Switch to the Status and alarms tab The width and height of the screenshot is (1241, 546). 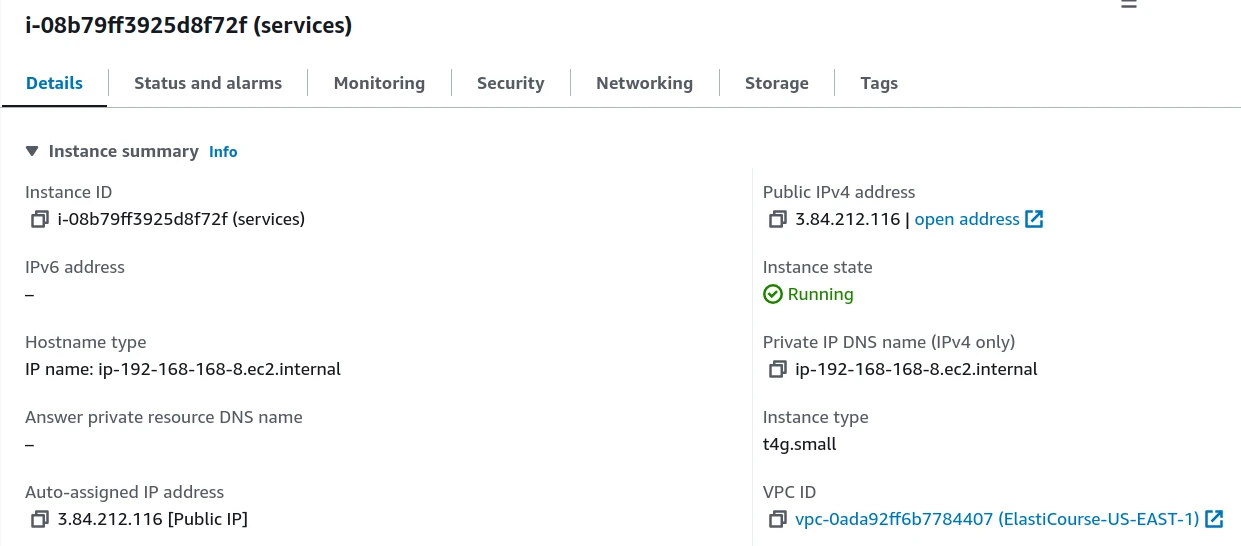coord(208,83)
